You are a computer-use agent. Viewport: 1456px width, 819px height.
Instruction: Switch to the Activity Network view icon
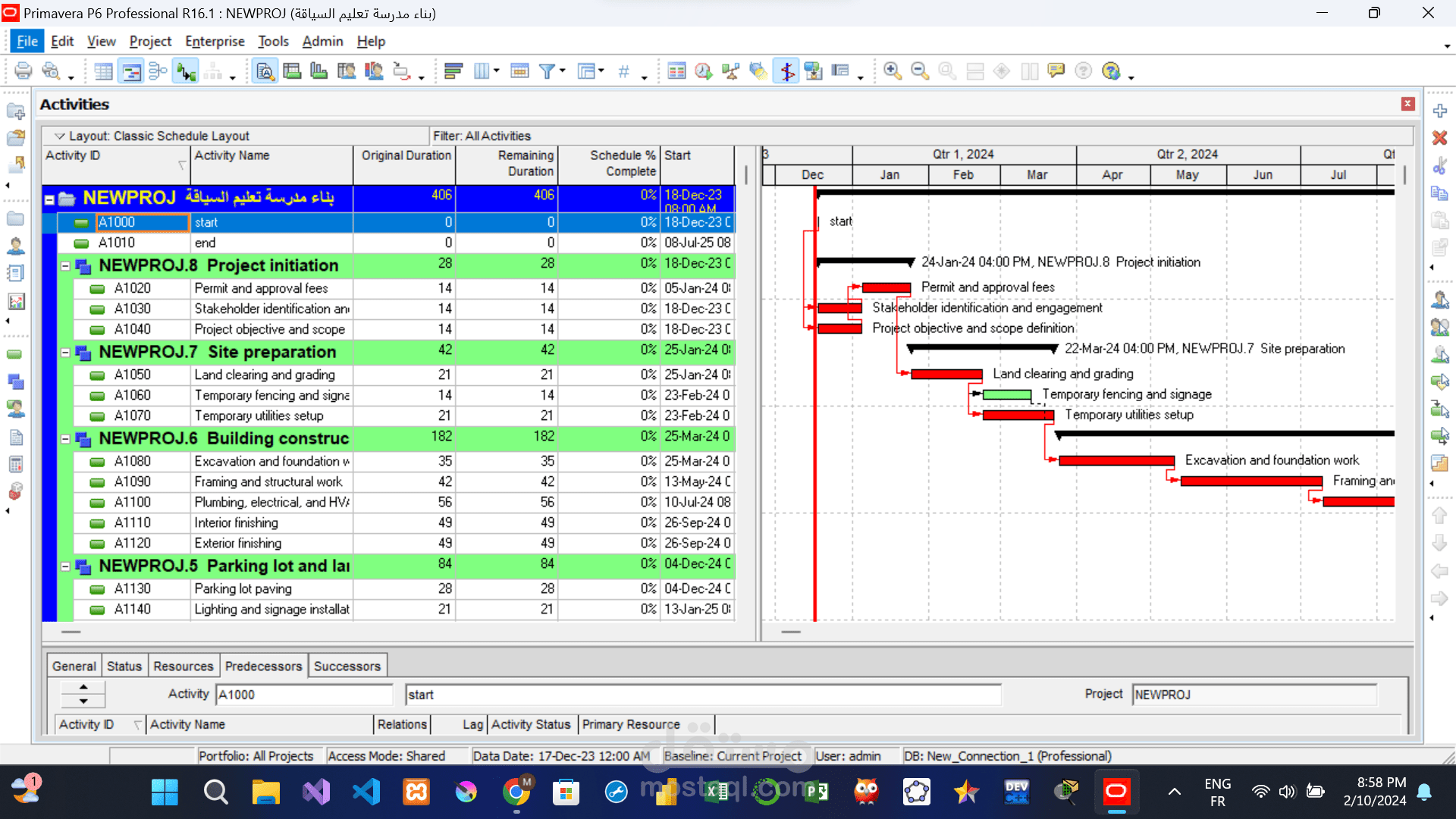coord(158,71)
